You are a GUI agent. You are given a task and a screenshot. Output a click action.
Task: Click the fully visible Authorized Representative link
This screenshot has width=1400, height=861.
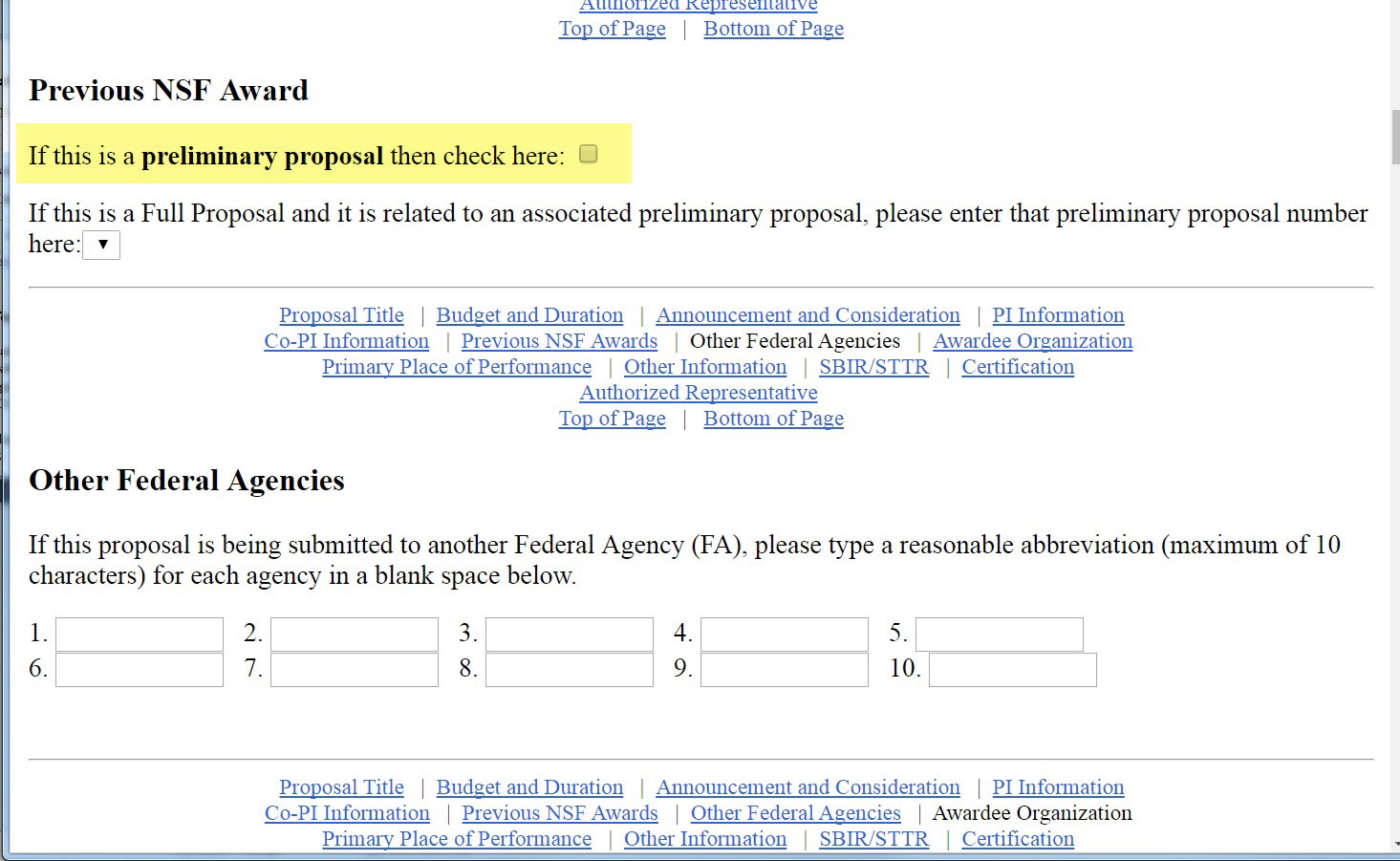pos(699,393)
